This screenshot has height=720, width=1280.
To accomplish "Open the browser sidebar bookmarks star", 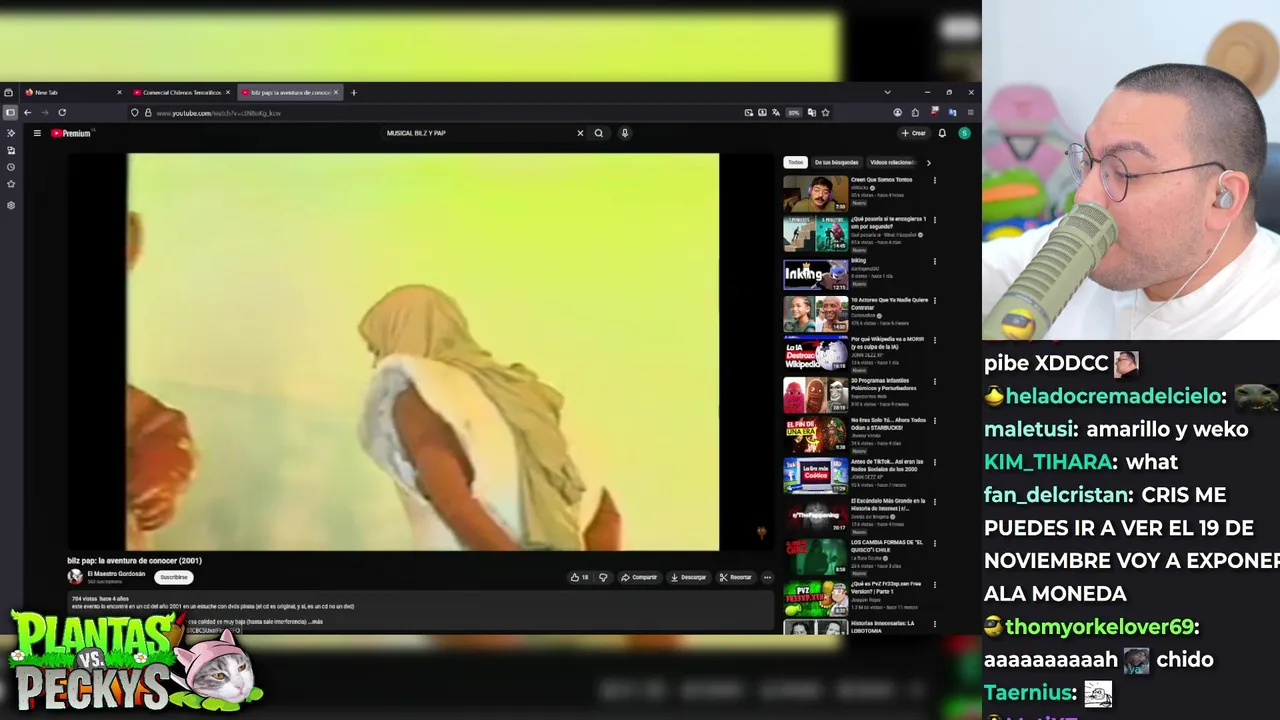I will 11,184.
